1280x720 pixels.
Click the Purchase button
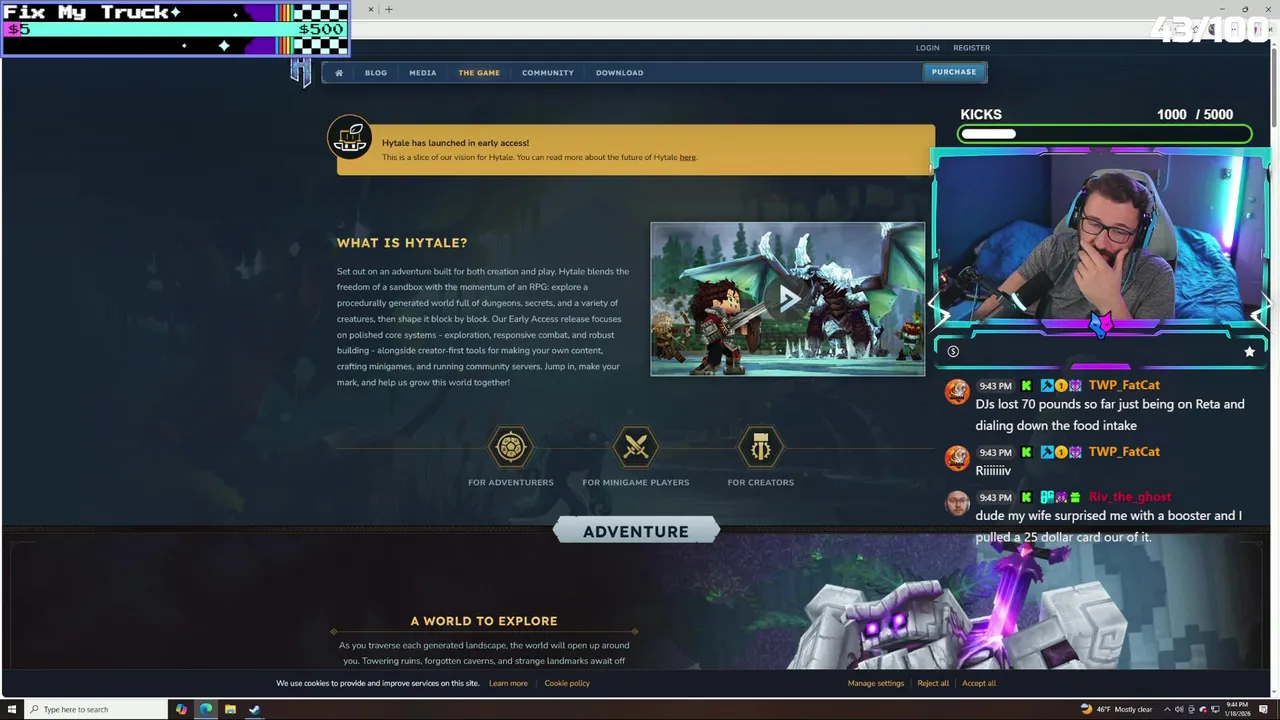coord(954,72)
